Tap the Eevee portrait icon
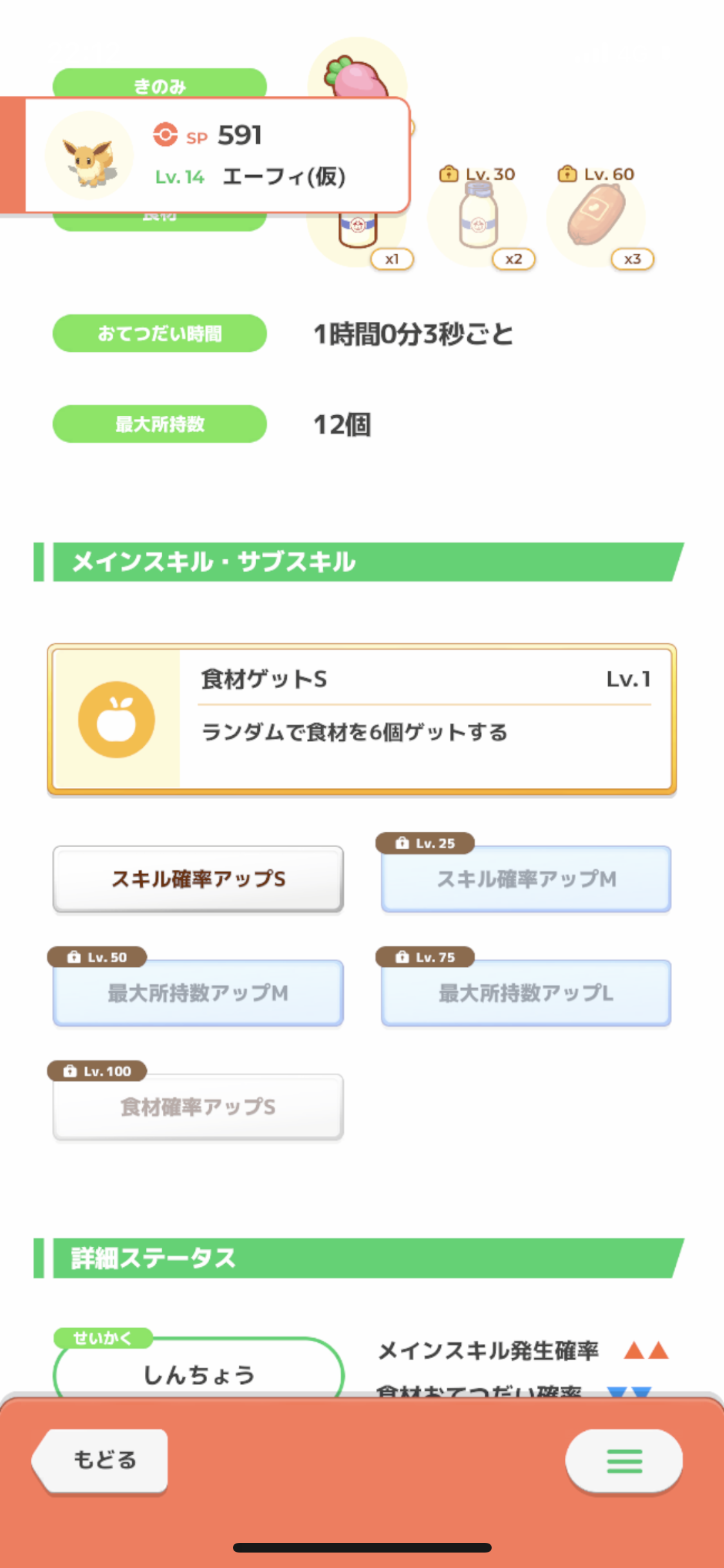This screenshot has width=724, height=1568. pos(89,155)
